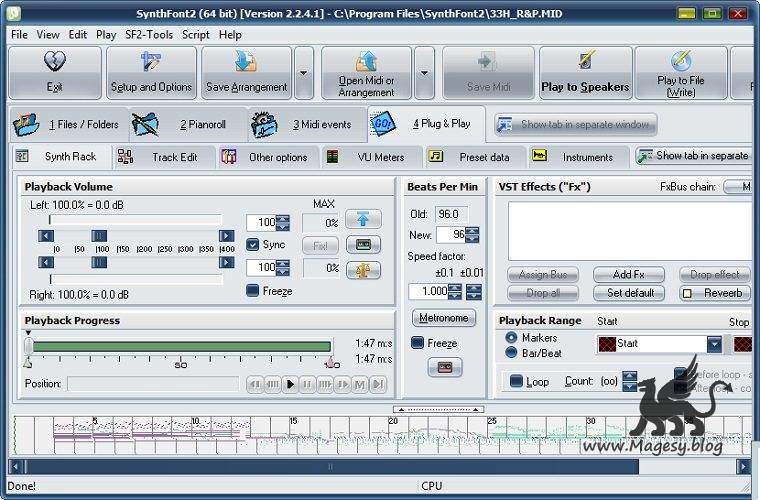The image size is (760, 500).
Task: Click the Right volume 100 spinner arrows
Action: (x=283, y=268)
